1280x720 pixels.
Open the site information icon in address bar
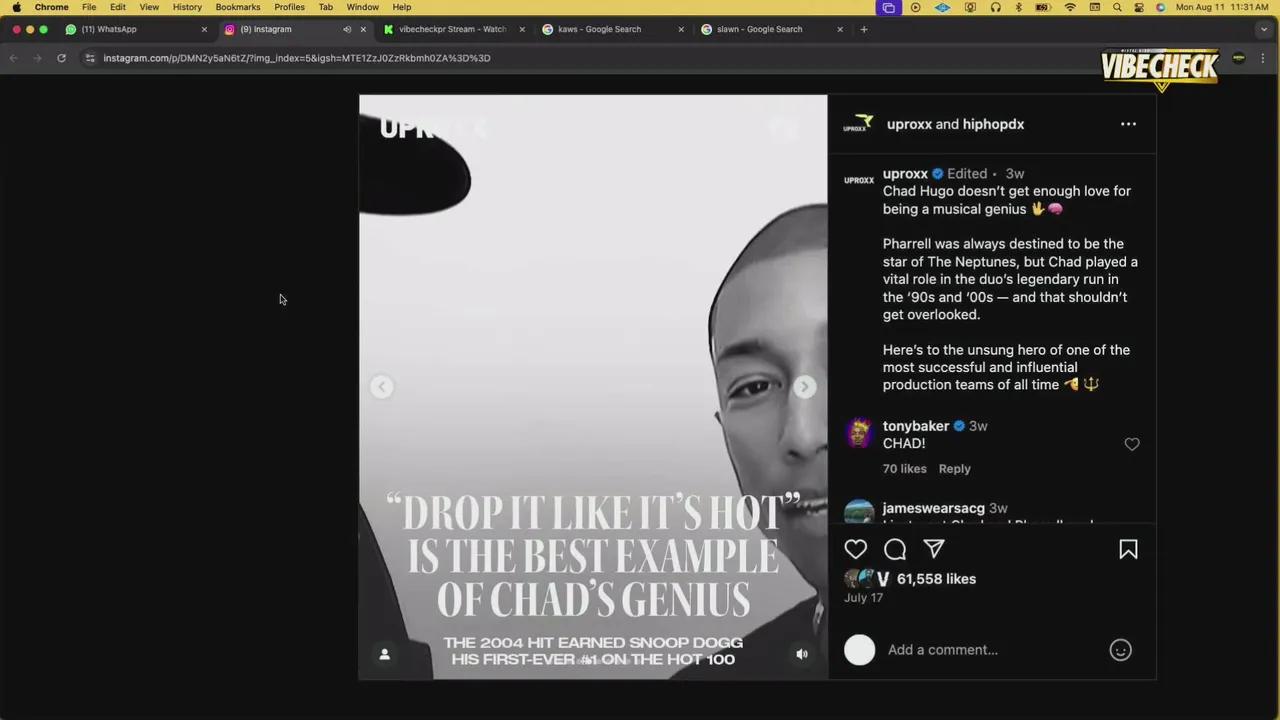[90, 58]
